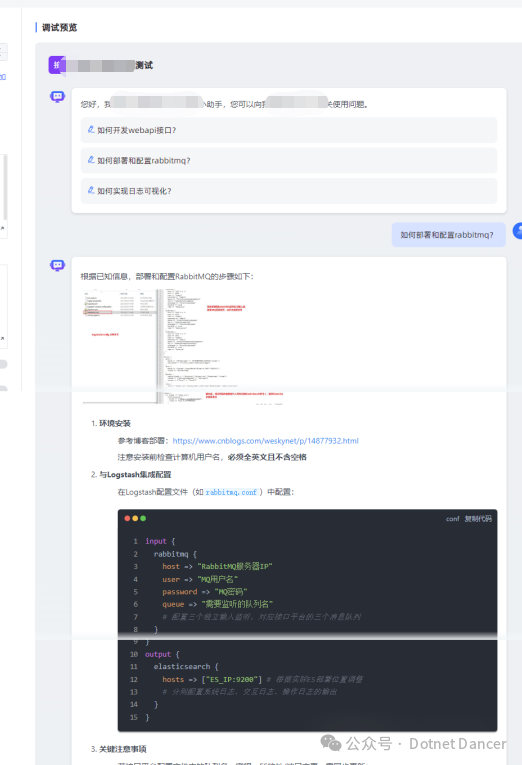The width and height of the screenshot is (522, 765).
Task: Click the pencil icon next to 如何实现日志可视化
Action: [x=91, y=190]
